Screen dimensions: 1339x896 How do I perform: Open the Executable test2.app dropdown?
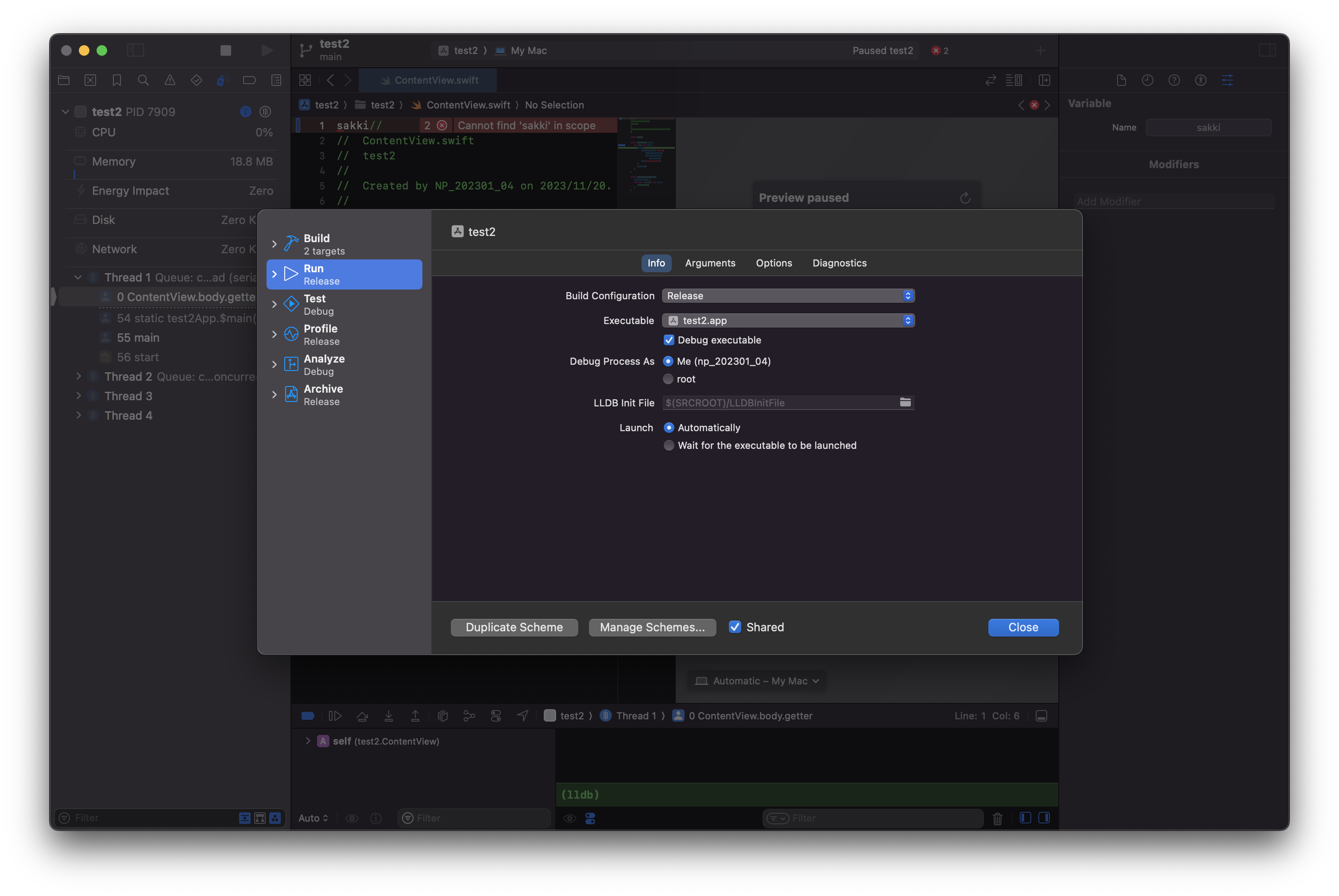(x=788, y=321)
